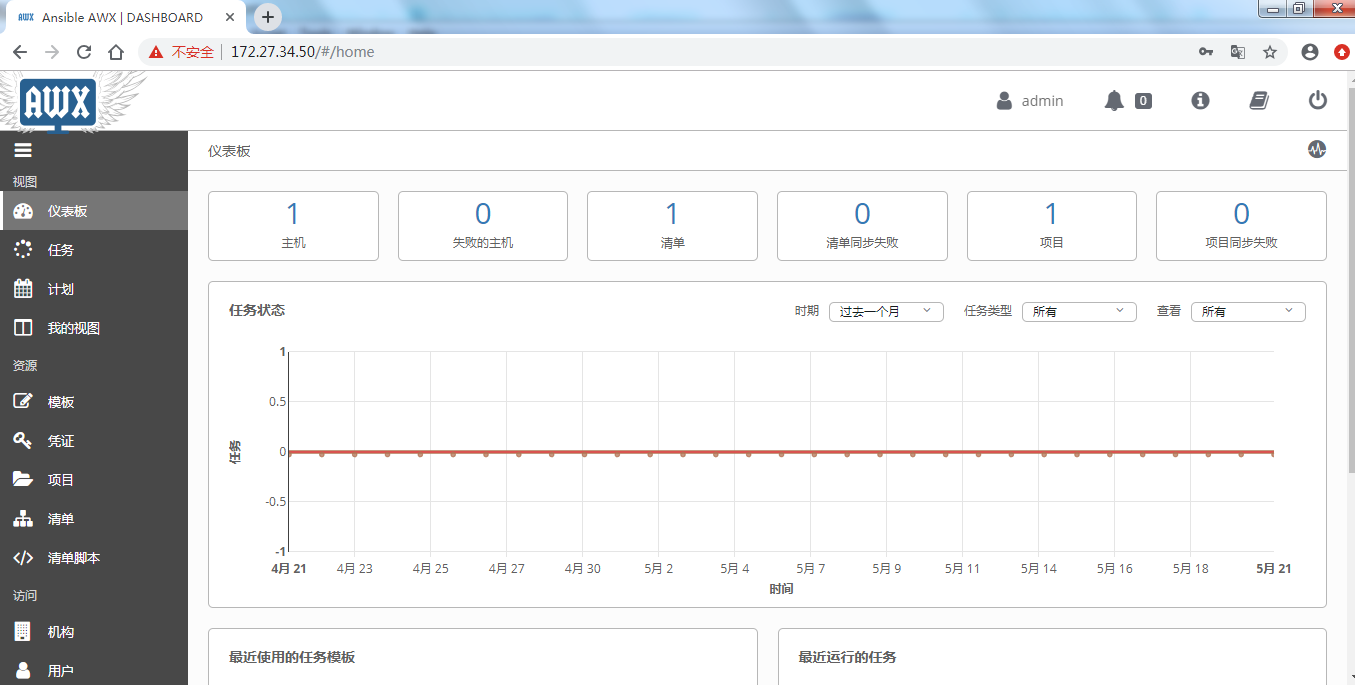Open the Inventory Sync Failures (清单同步失败) card
The width and height of the screenshot is (1355, 685).
click(x=862, y=226)
